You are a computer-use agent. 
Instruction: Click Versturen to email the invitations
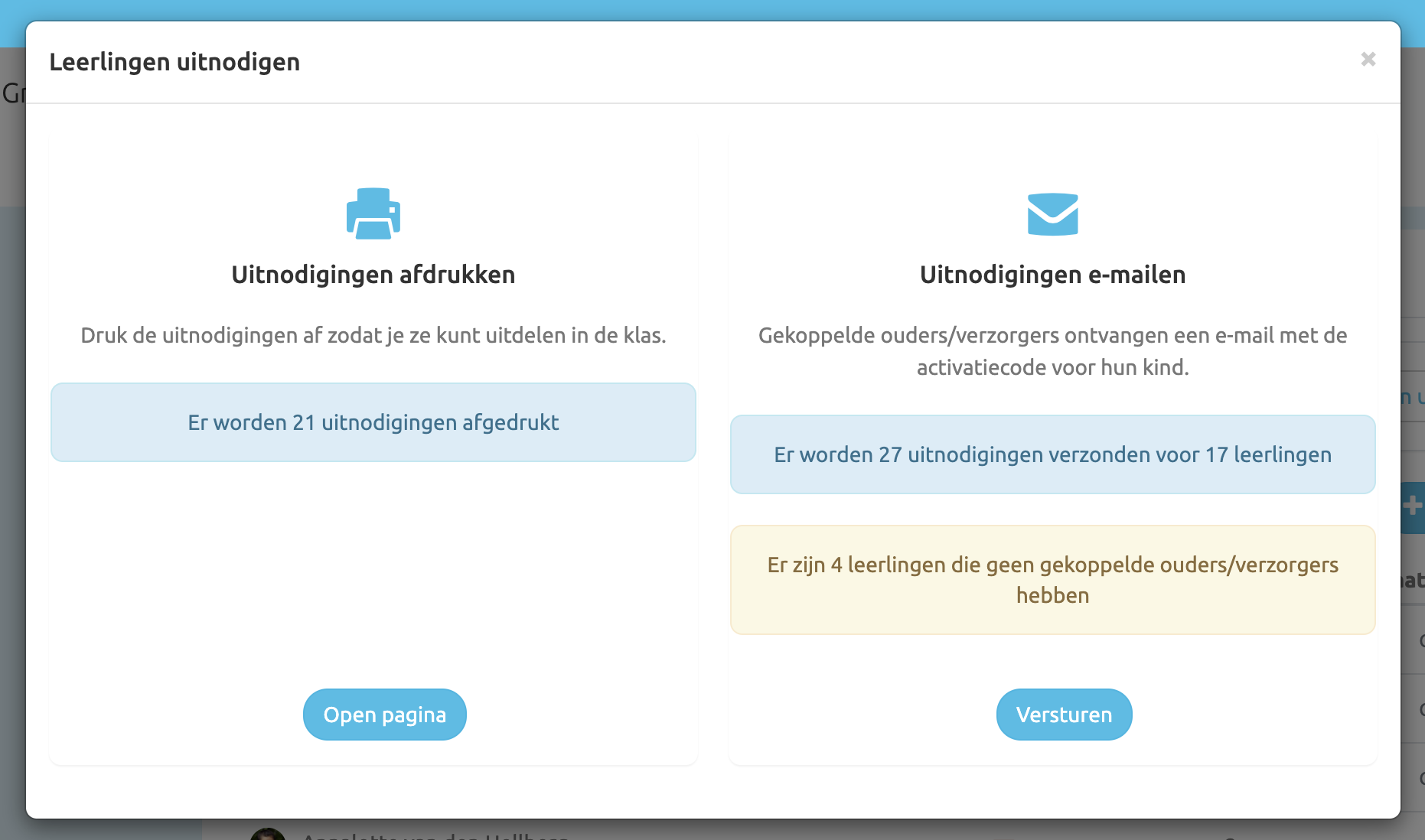coord(1064,714)
